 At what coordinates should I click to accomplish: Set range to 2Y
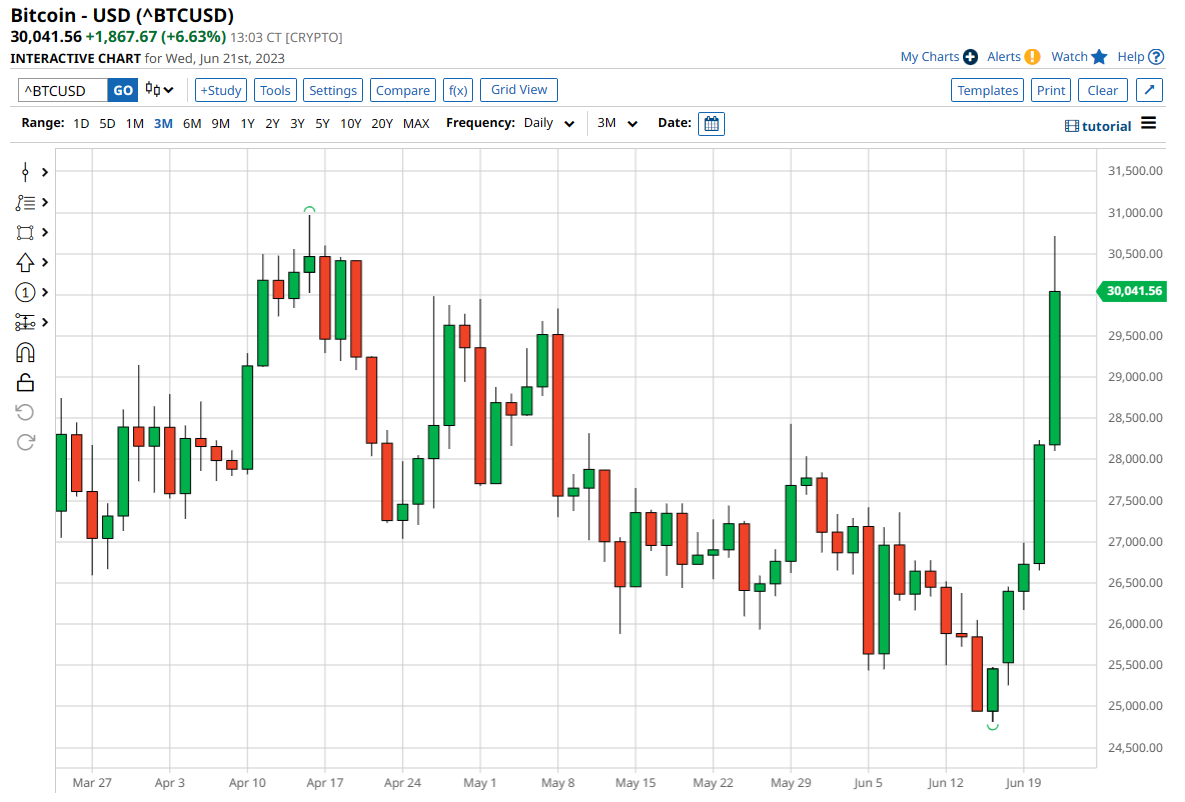click(x=272, y=123)
